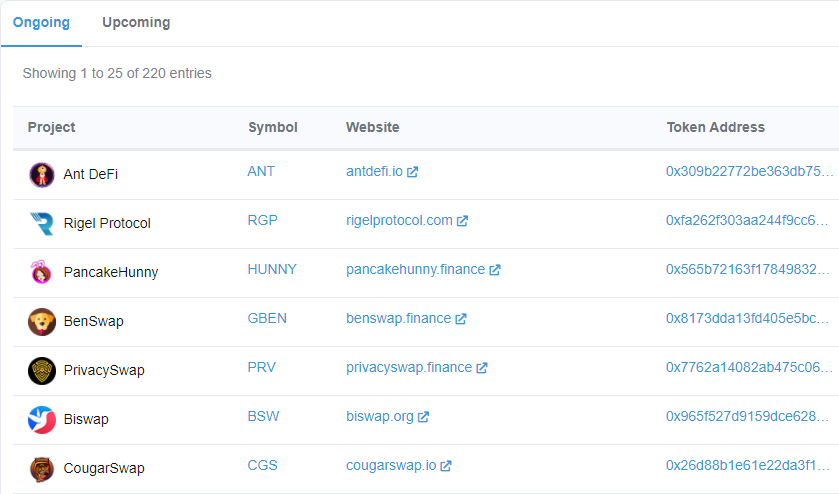Screen dimensions: 839x494
Task: Open the CGS symbol link
Action: coord(262,466)
